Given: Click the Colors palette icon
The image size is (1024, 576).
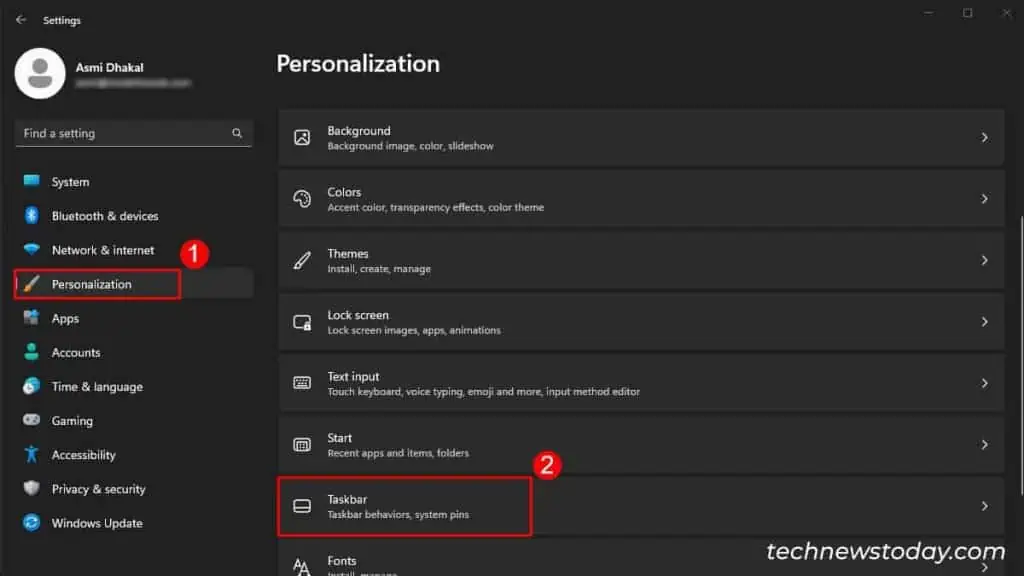Looking at the screenshot, I should [302, 199].
